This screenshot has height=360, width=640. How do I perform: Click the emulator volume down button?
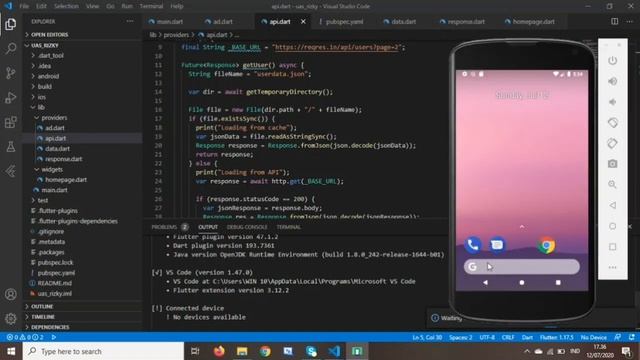coord(612,102)
